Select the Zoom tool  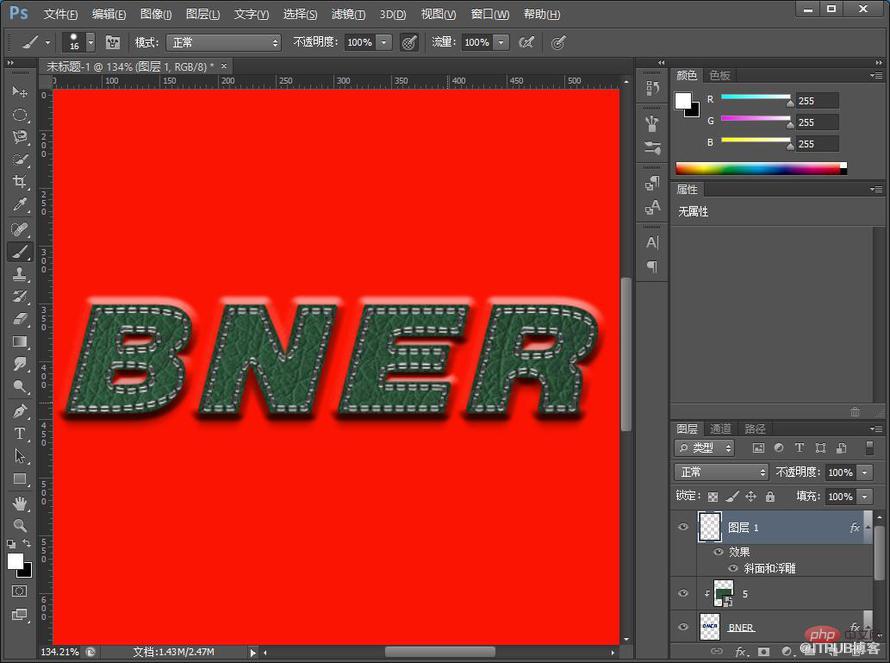click(20, 526)
